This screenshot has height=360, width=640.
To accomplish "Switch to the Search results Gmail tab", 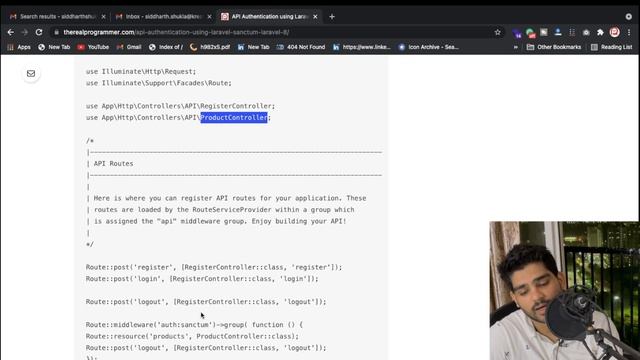I will [x=57, y=17].
